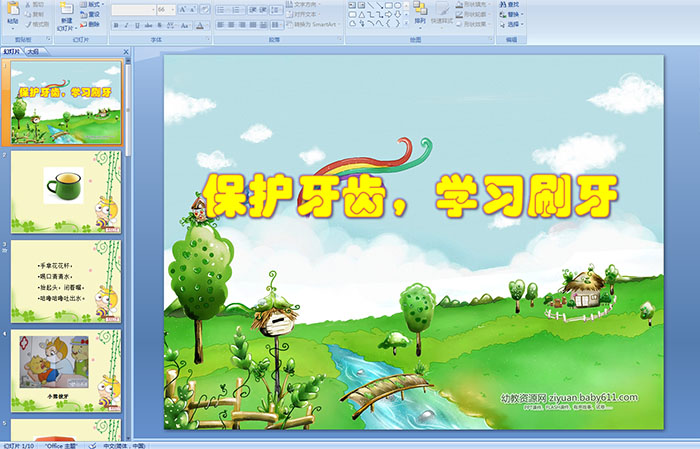Select the straight line shape
This screenshot has height=449, width=700.
371,5
